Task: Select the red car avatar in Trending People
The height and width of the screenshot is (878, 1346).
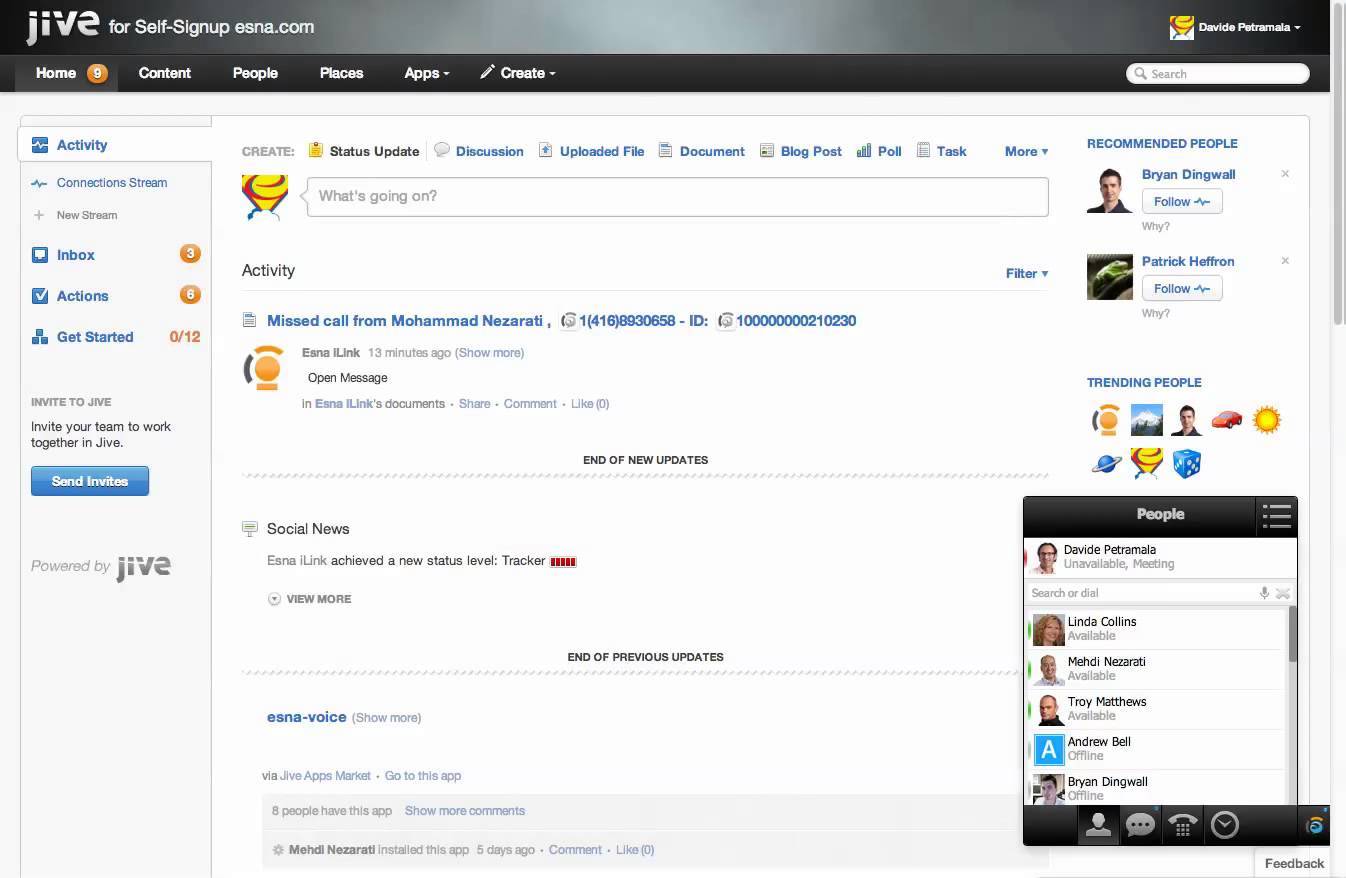Action: click(x=1226, y=420)
